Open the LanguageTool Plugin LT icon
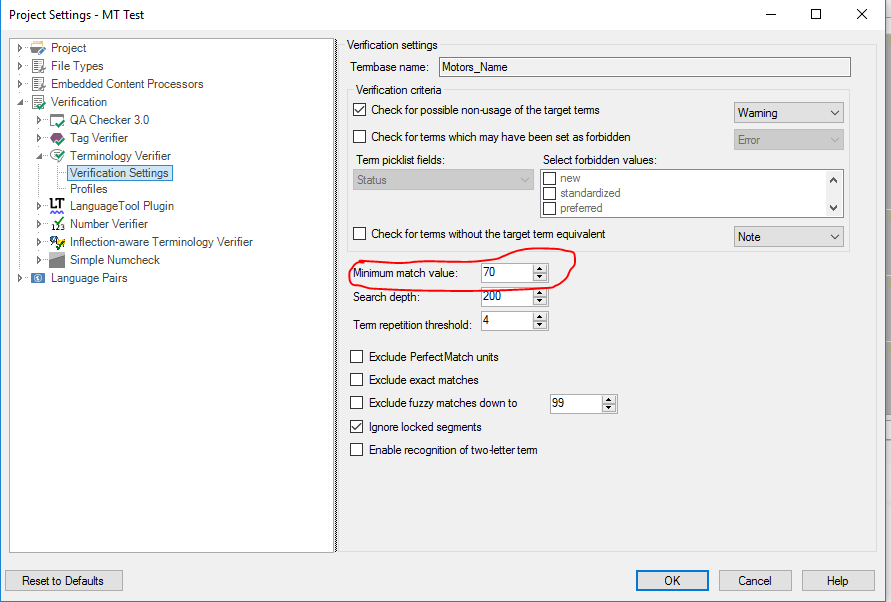This screenshot has height=602, width=891. tap(57, 206)
